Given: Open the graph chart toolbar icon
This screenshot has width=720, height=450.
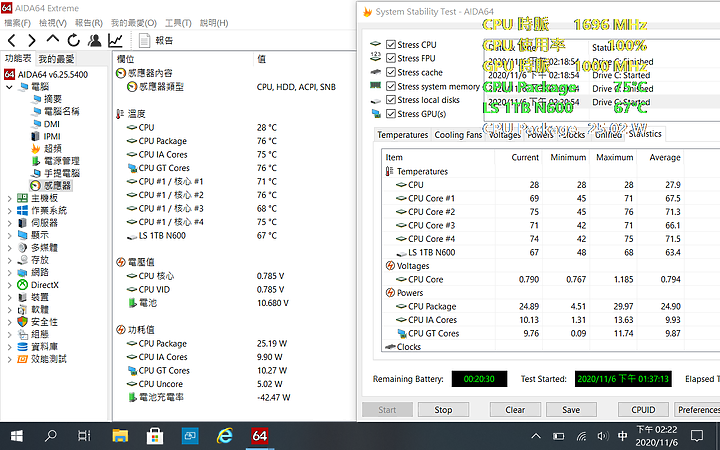Looking at the screenshot, I should 115,40.
